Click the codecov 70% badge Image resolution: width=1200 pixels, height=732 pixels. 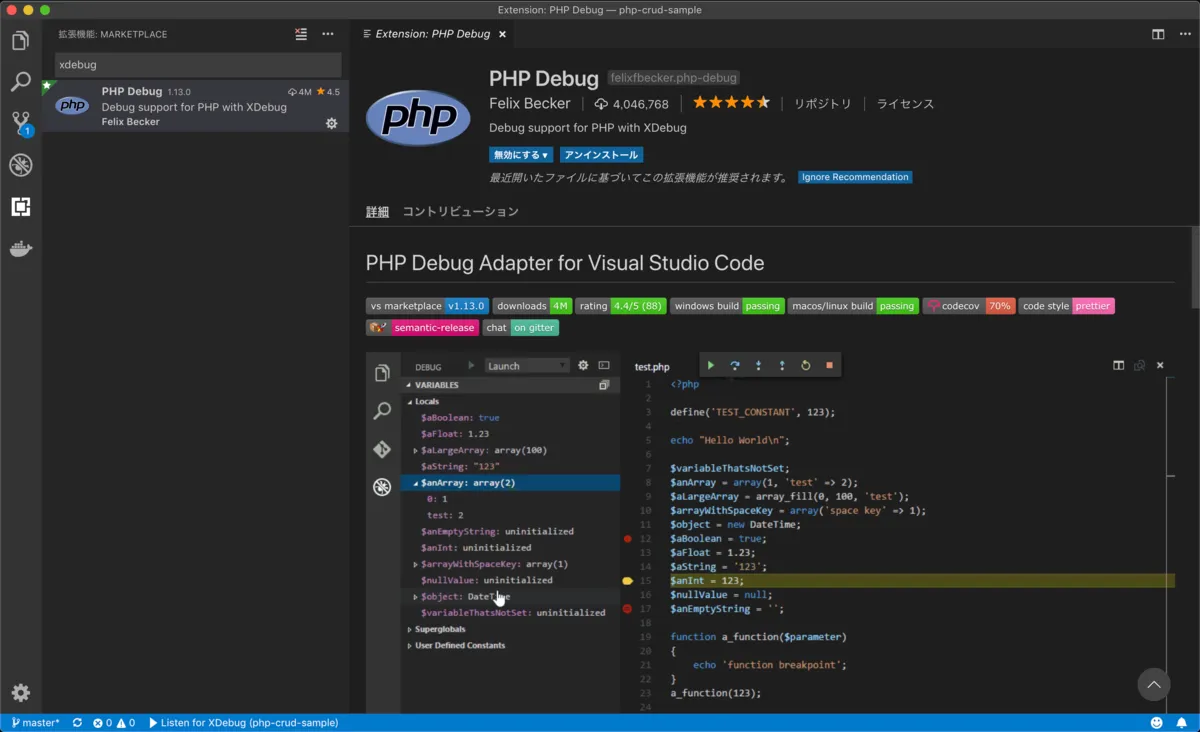(x=968, y=306)
